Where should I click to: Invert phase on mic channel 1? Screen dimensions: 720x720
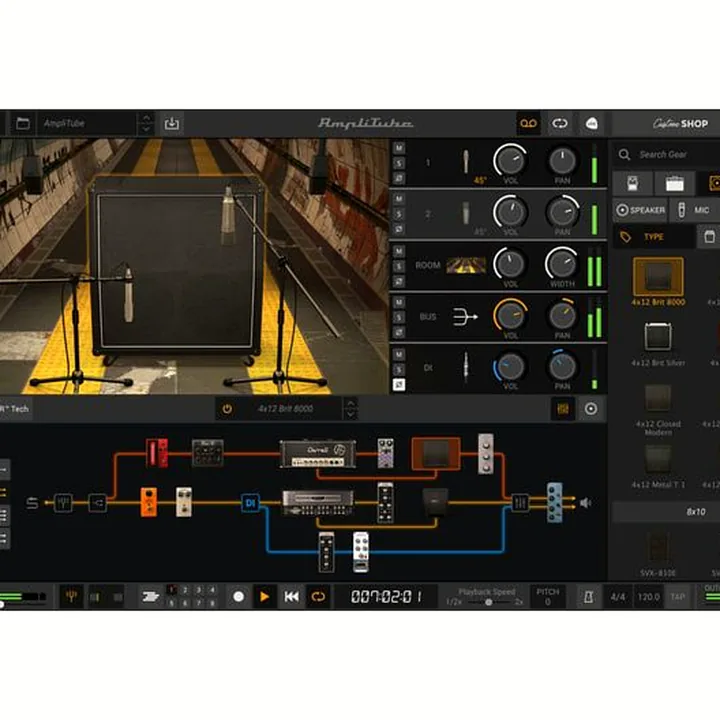(x=399, y=178)
